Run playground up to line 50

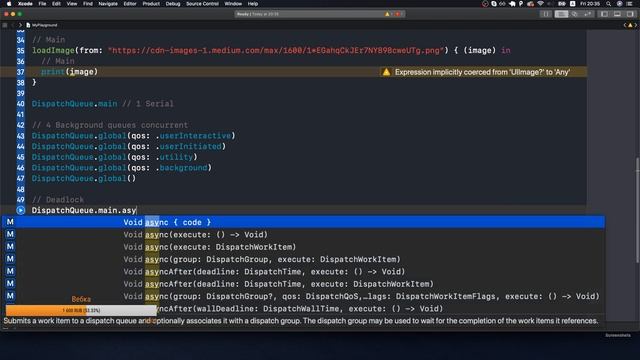pos(20,210)
